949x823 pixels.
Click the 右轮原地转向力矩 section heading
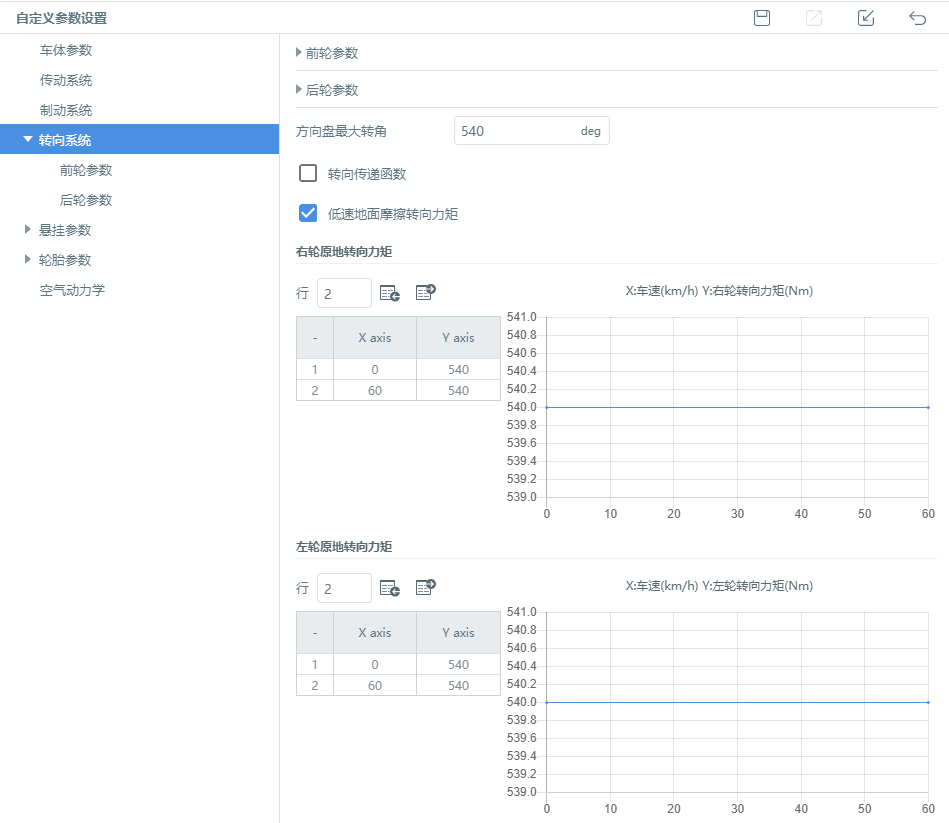pos(344,252)
